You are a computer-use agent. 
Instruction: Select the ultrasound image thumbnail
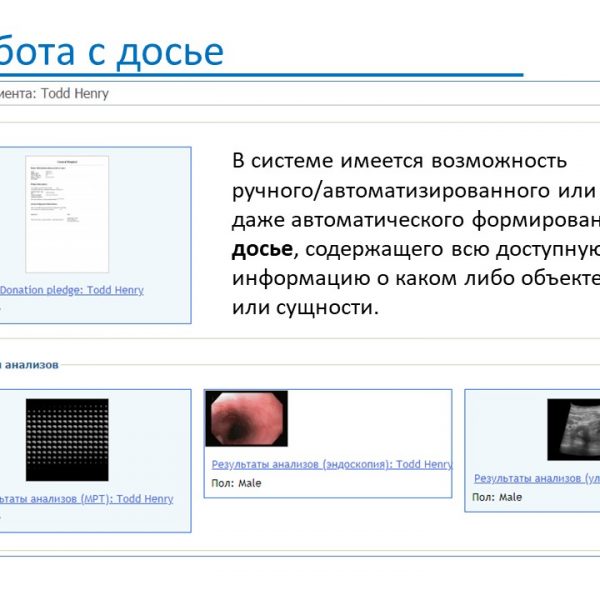point(574,430)
